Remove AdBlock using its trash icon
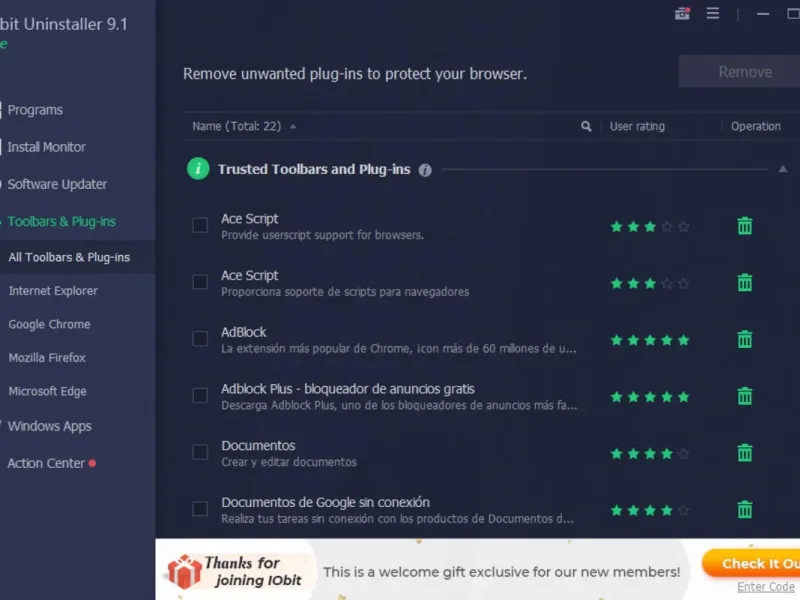This screenshot has width=800, height=600. point(744,339)
